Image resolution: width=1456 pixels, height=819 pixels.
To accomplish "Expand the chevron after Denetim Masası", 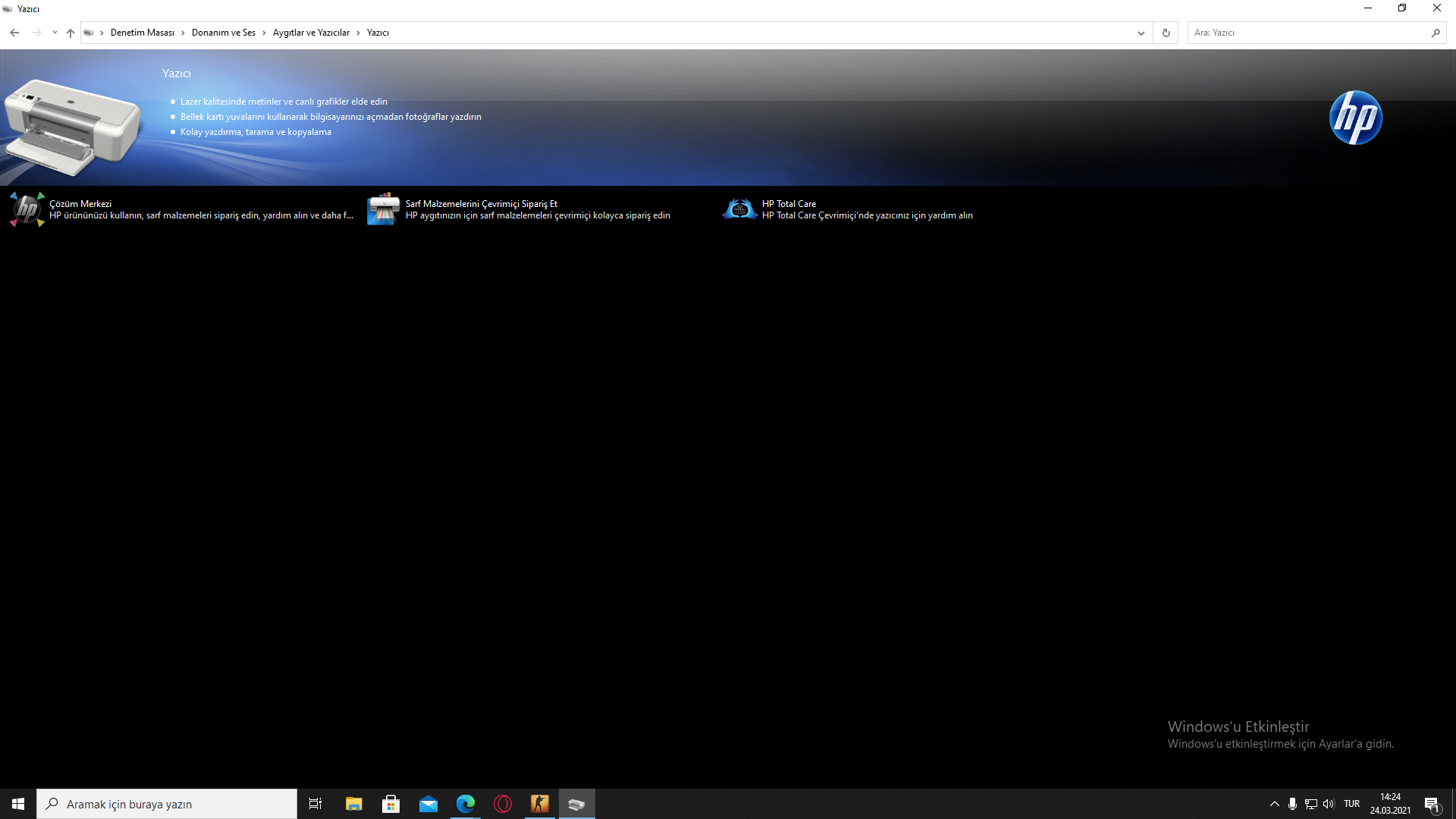I will [183, 33].
